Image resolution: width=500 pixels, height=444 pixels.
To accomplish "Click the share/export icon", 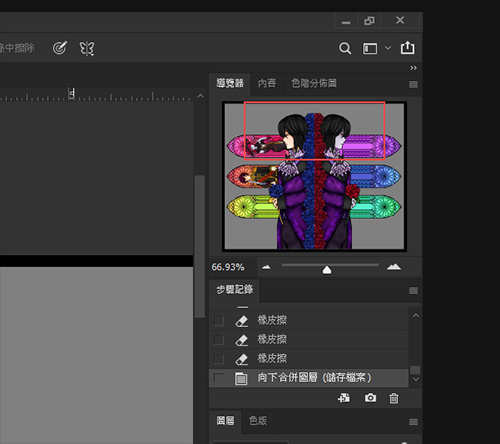I will point(407,48).
